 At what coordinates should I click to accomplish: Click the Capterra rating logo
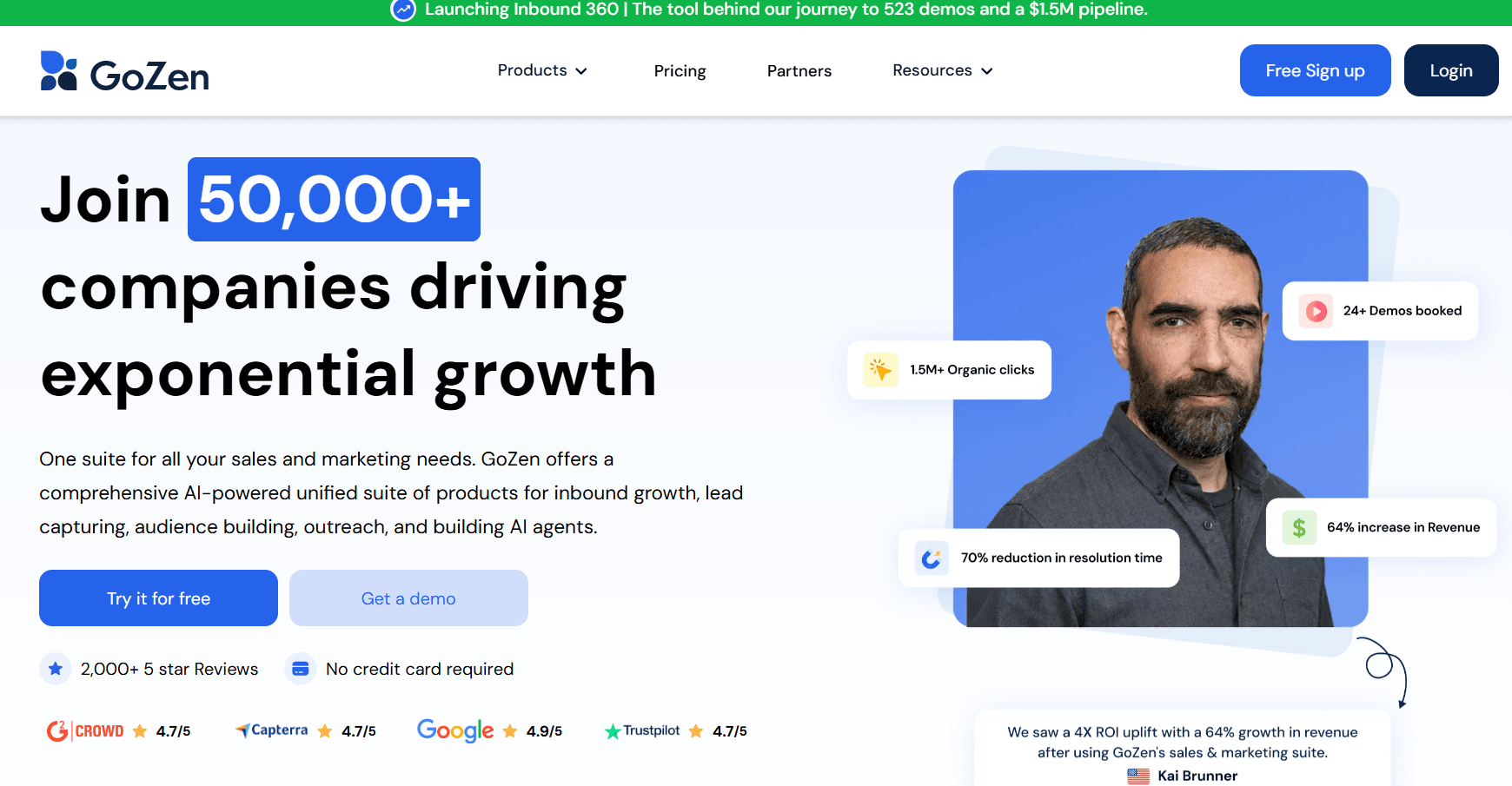[272, 730]
